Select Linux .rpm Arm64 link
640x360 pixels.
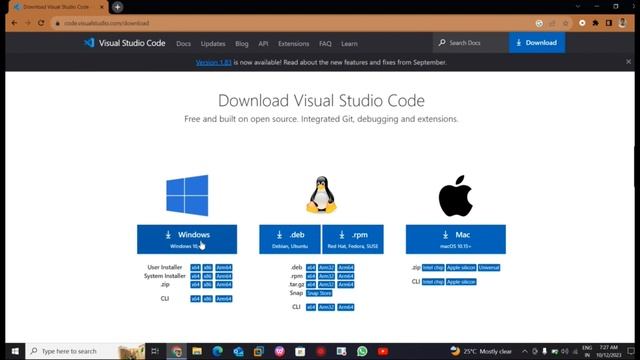click(346, 276)
